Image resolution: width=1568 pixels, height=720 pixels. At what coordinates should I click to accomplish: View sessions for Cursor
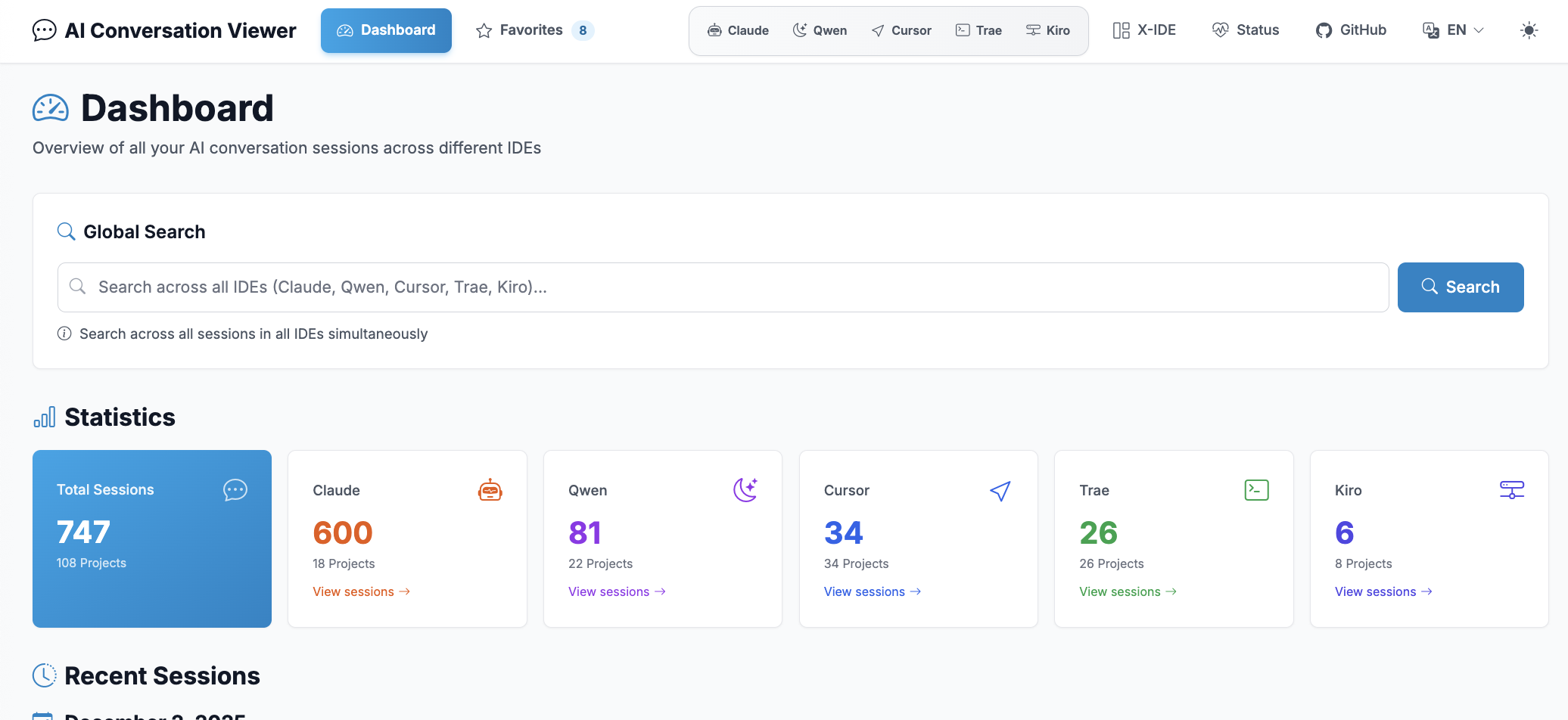(873, 591)
